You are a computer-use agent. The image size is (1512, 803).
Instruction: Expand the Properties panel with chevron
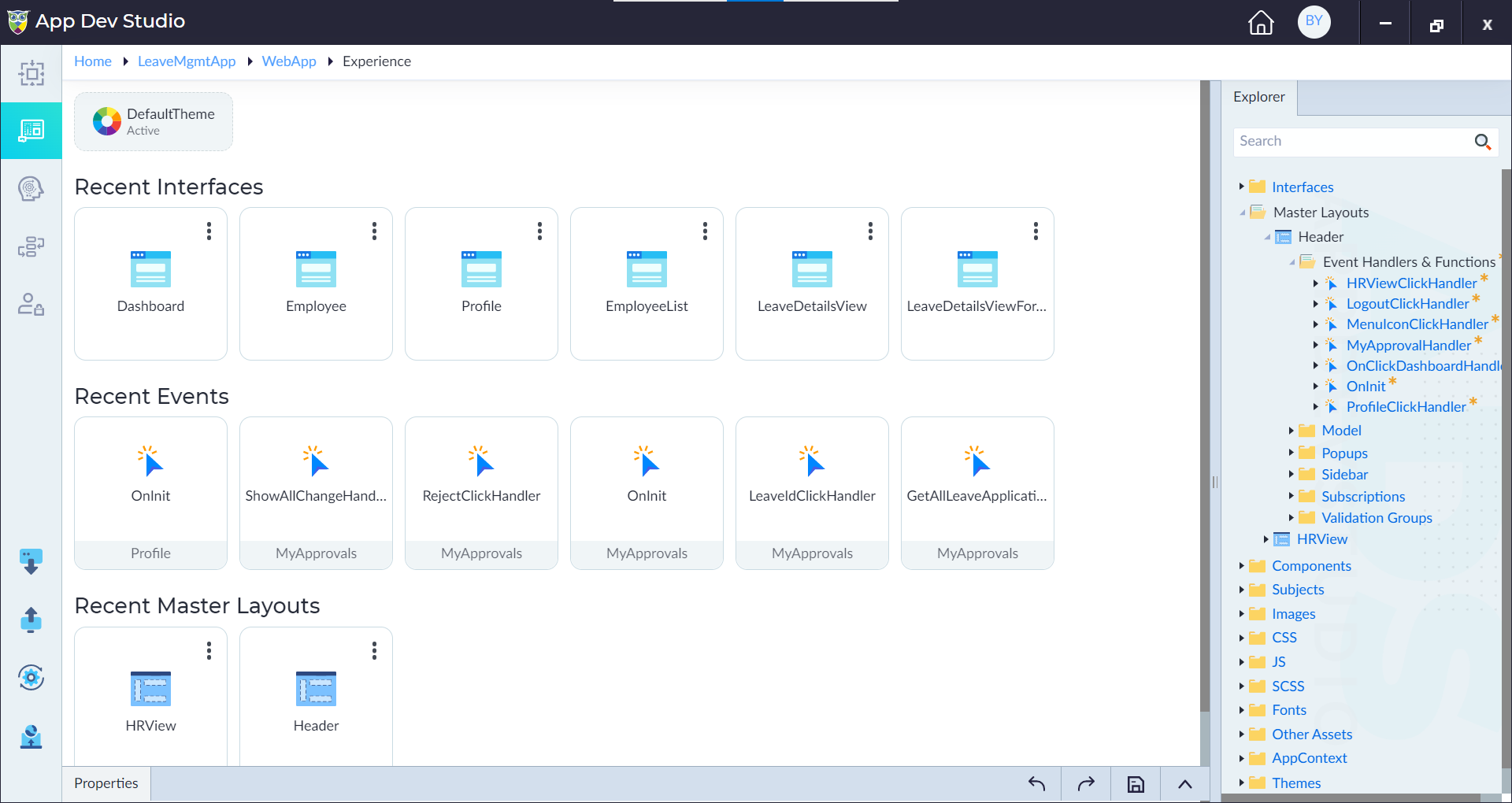1184,784
